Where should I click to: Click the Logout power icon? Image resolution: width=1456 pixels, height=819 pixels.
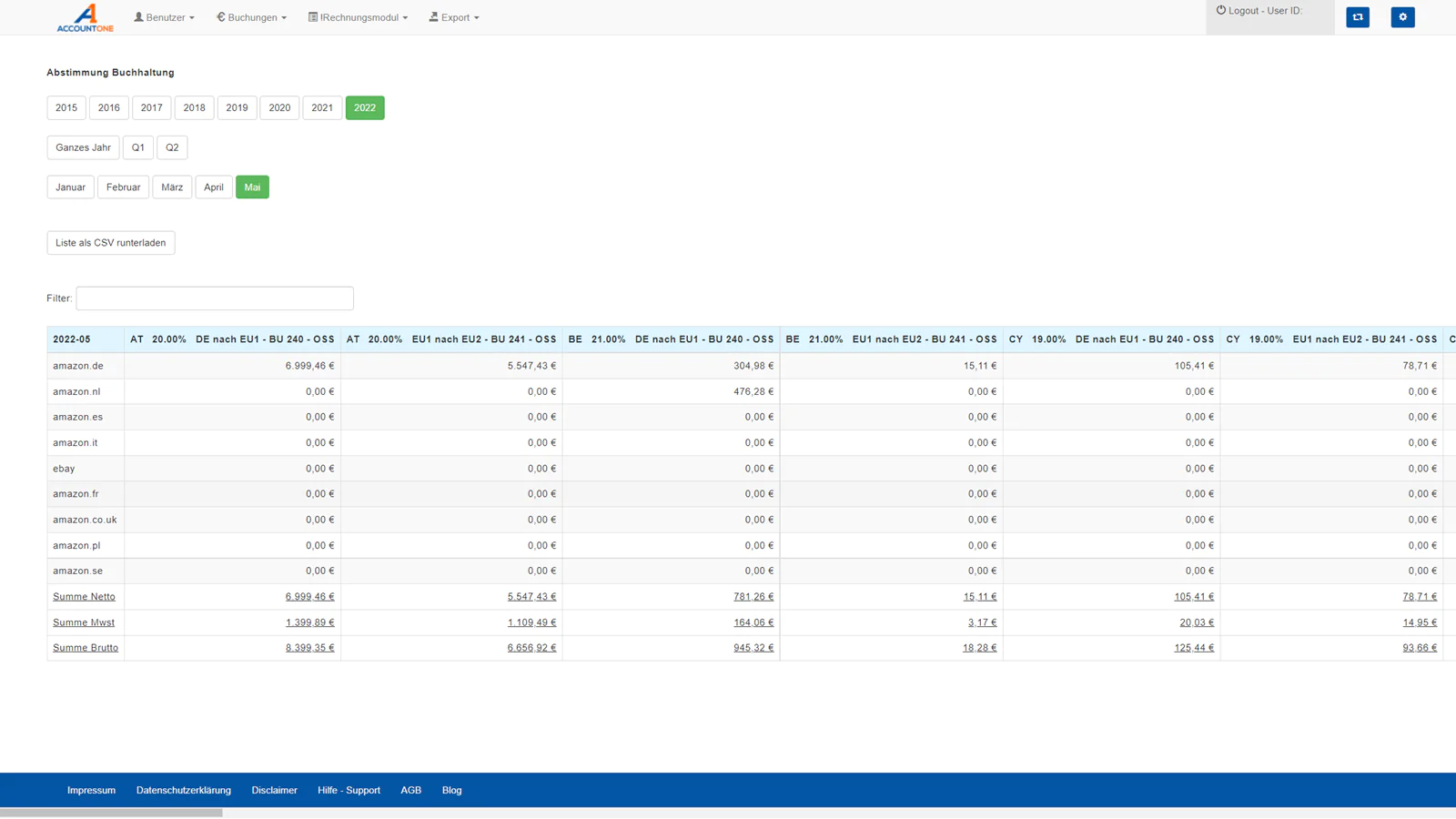[x=1221, y=10]
